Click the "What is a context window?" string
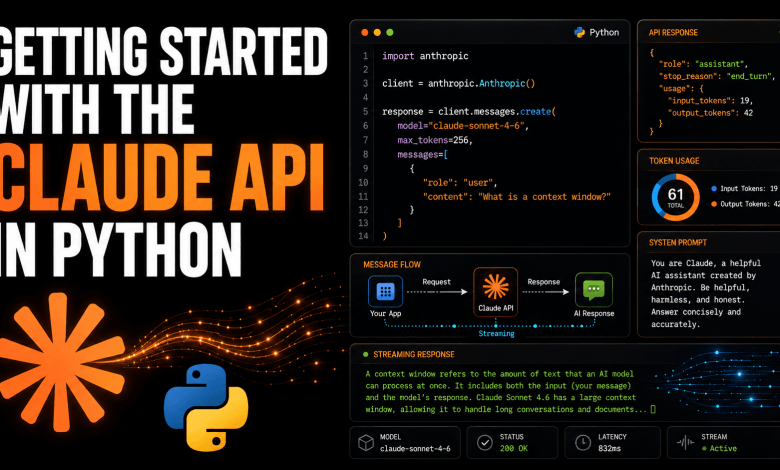The width and height of the screenshot is (780, 470). pos(544,197)
